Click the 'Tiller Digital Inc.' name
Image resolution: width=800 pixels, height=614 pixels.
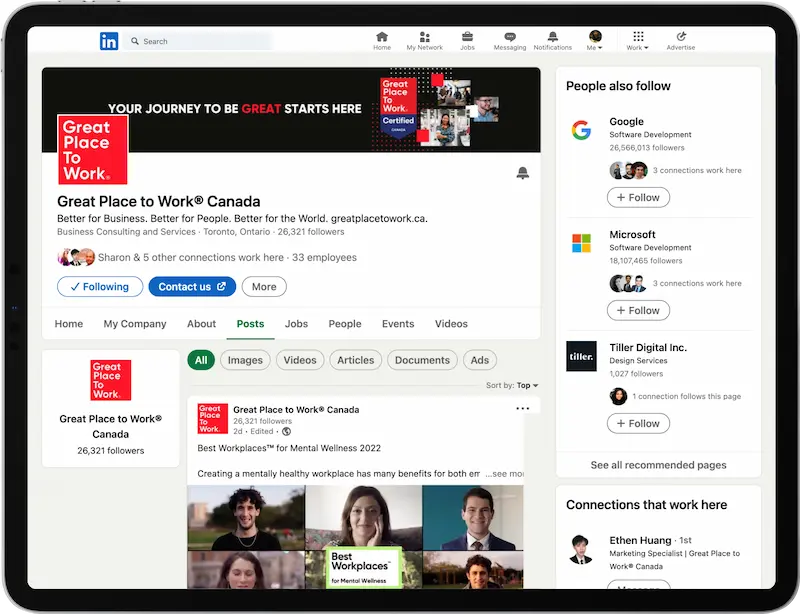[648, 348]
